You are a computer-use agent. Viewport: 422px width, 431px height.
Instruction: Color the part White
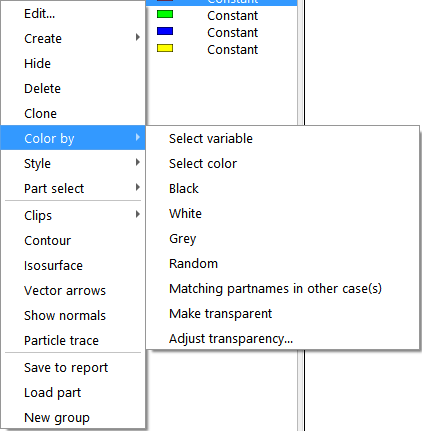pyautogui.click(x=282, y=213)
